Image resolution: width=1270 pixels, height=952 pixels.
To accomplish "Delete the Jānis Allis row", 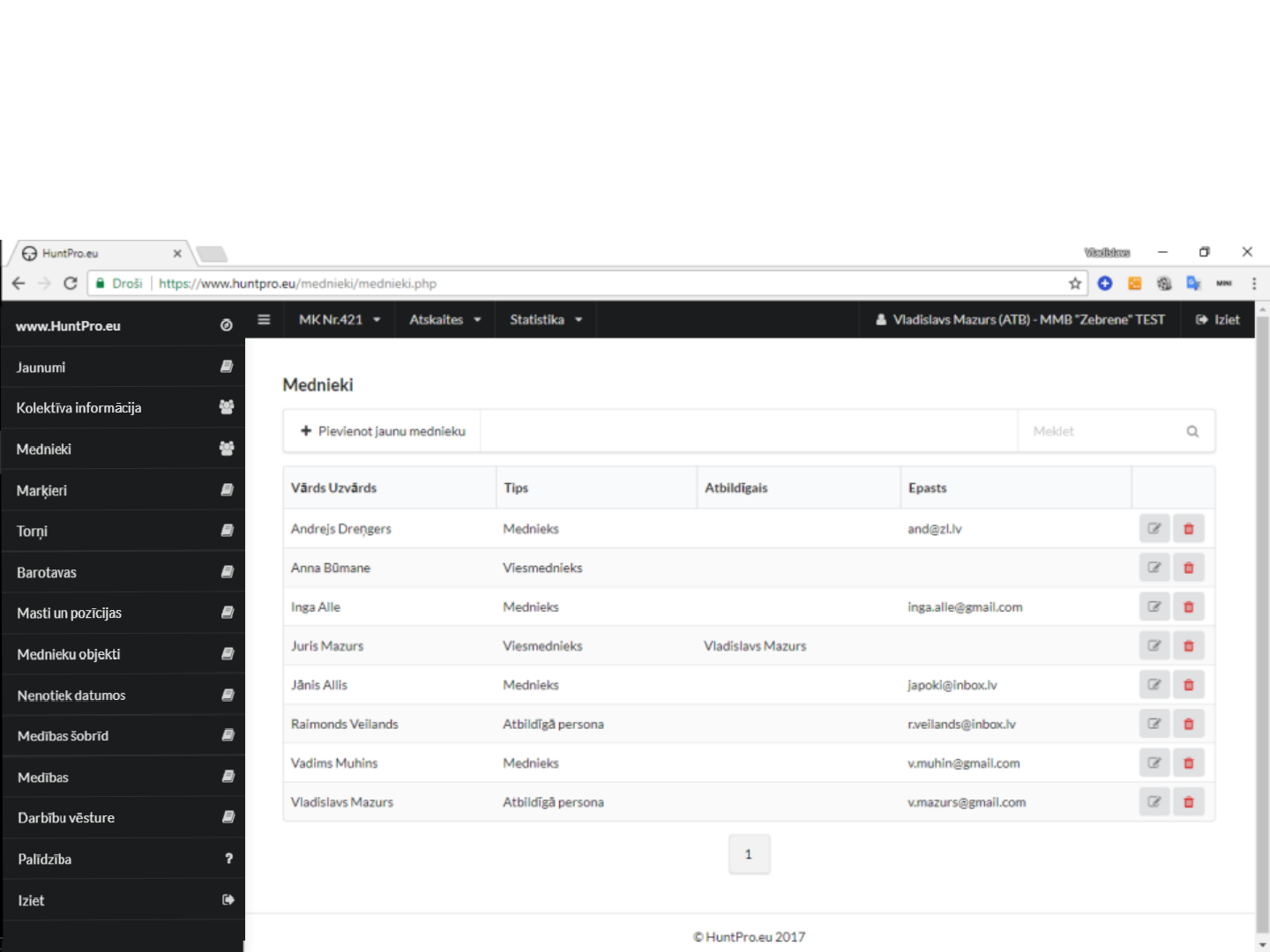I will (x=1189, y=685).
